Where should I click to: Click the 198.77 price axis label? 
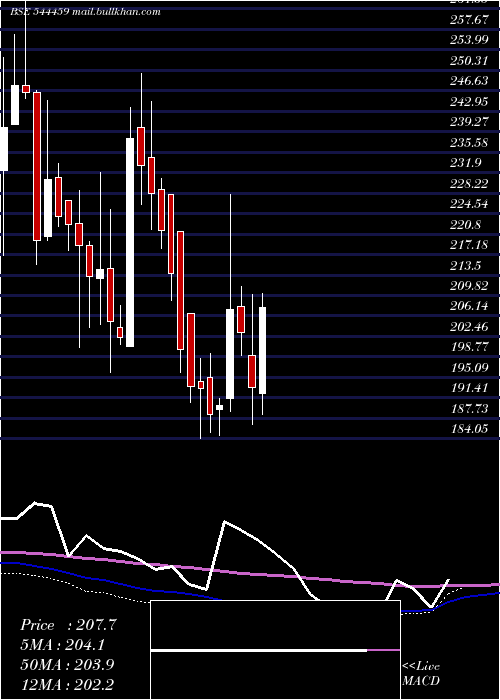coord(469,347)
